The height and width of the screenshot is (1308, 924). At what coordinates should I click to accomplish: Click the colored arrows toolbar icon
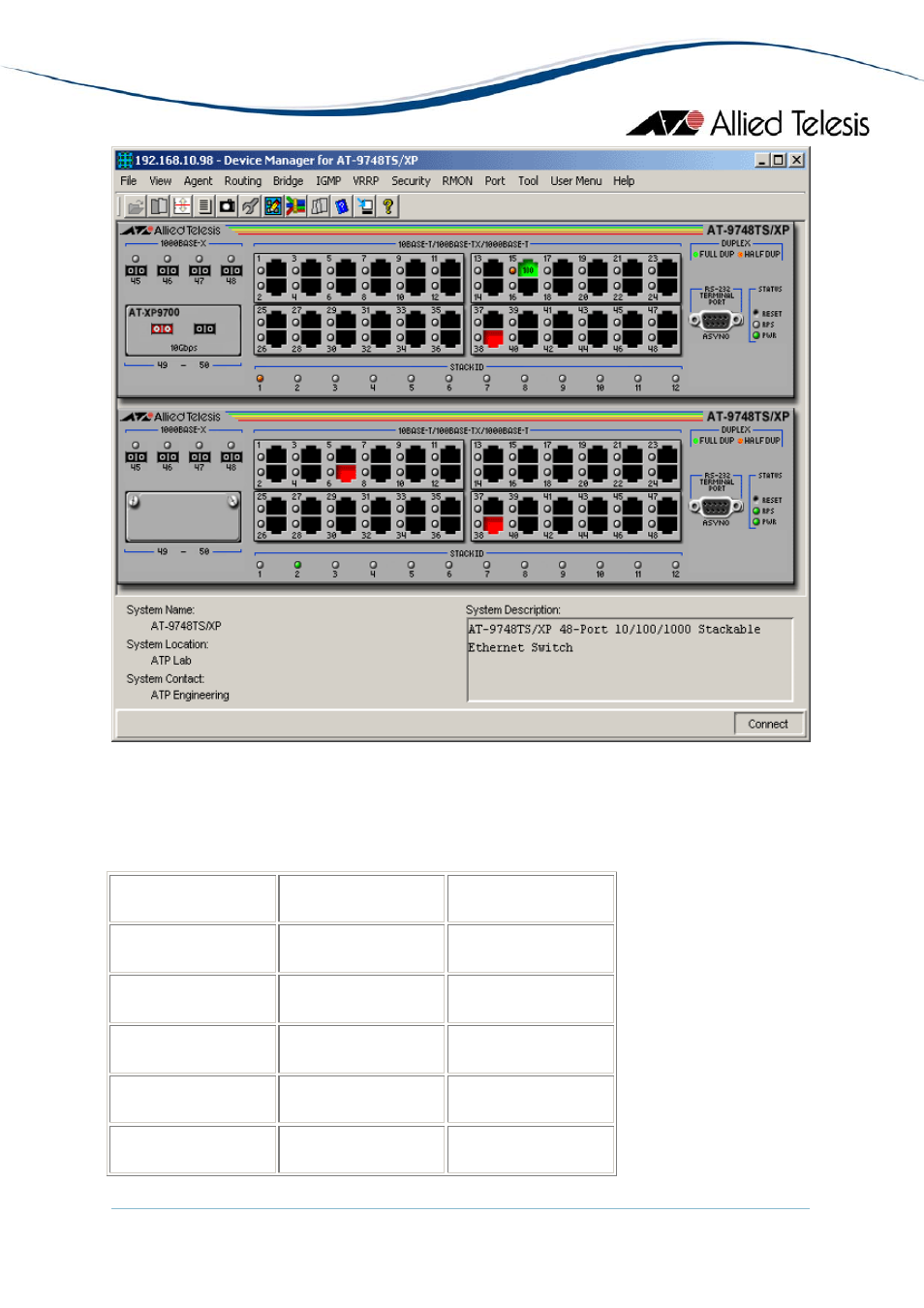pos(295,206)
